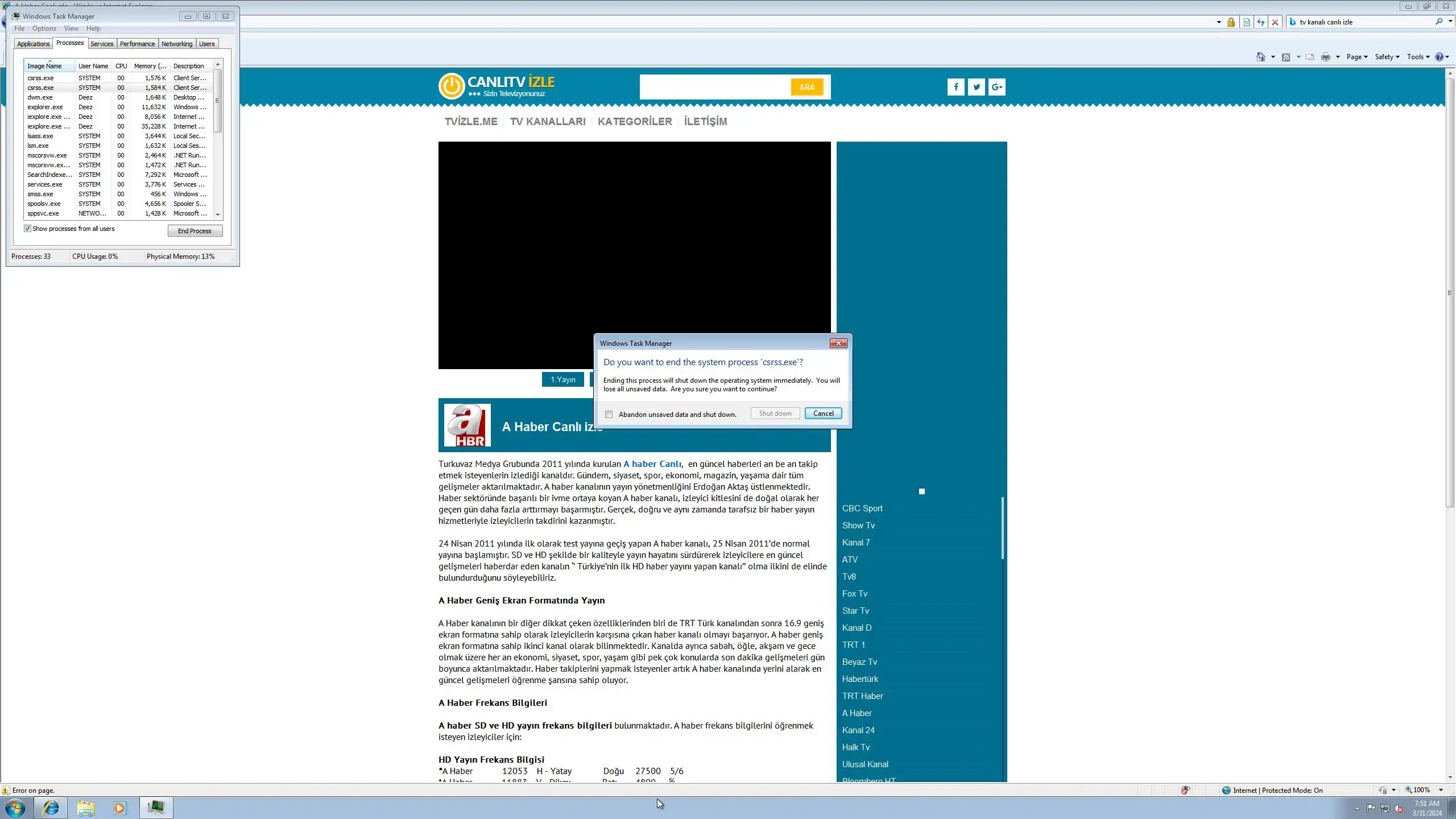Click the Home icon in command bar
The width and height of the screenshot is (1456, 819).
coord(1261,57)
